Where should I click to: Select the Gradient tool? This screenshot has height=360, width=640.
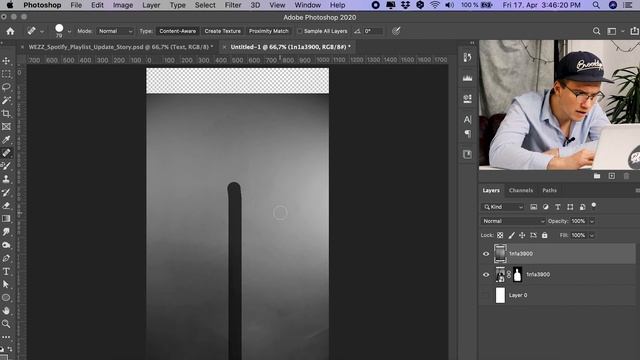(6, 219)
